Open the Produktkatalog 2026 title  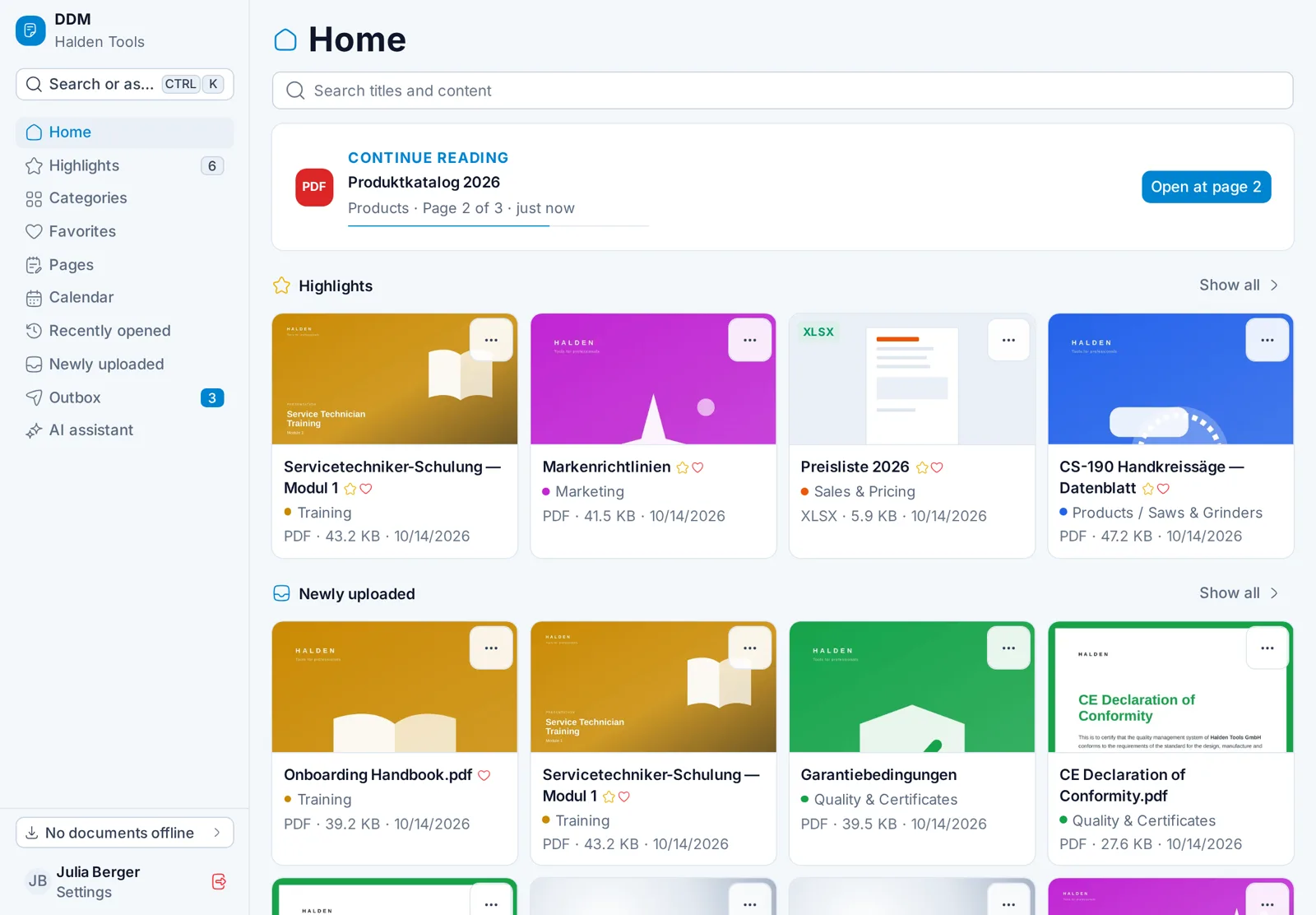[x=424, y=182]
